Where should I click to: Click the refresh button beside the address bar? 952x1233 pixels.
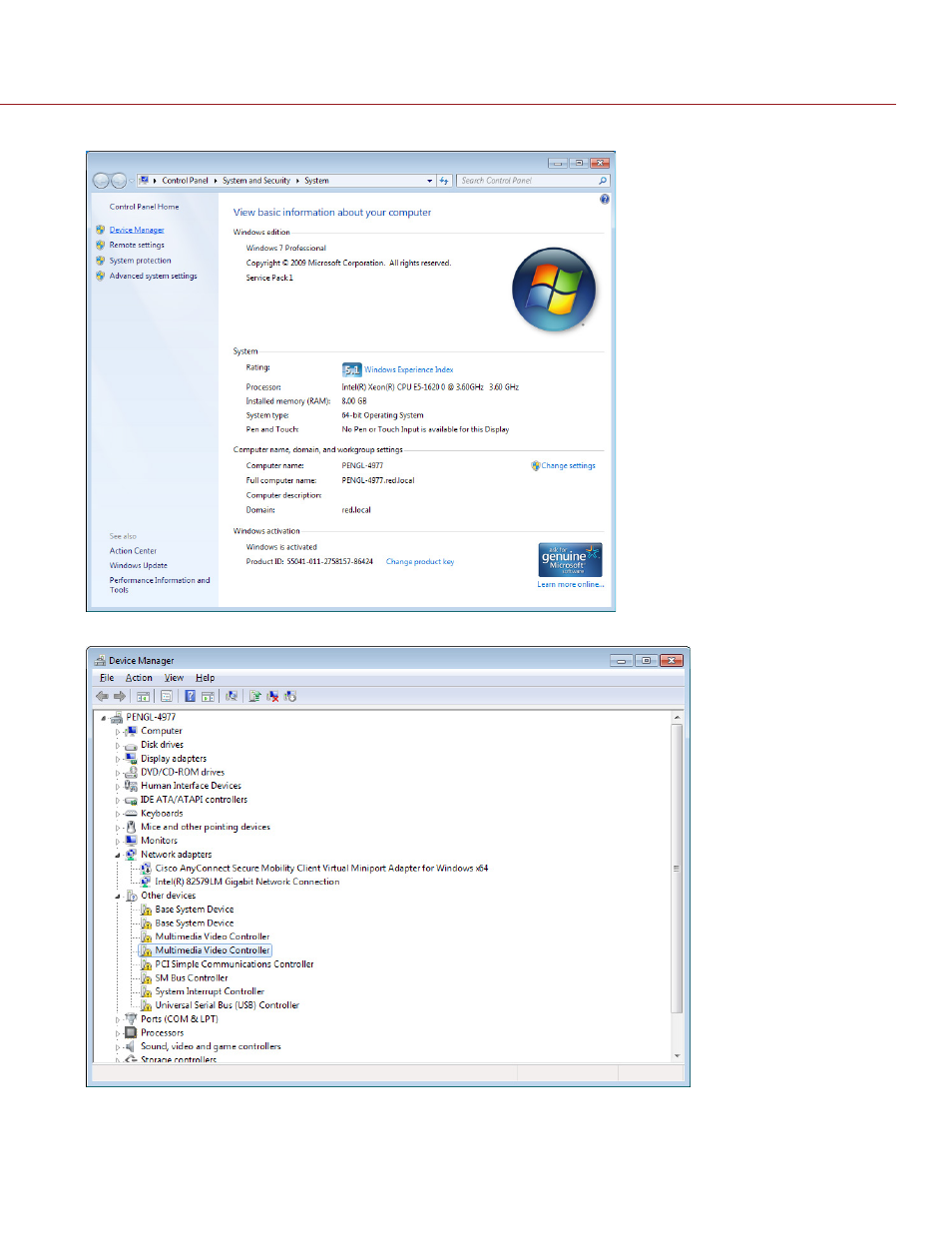pyautogui.click(x=444, y=181)
